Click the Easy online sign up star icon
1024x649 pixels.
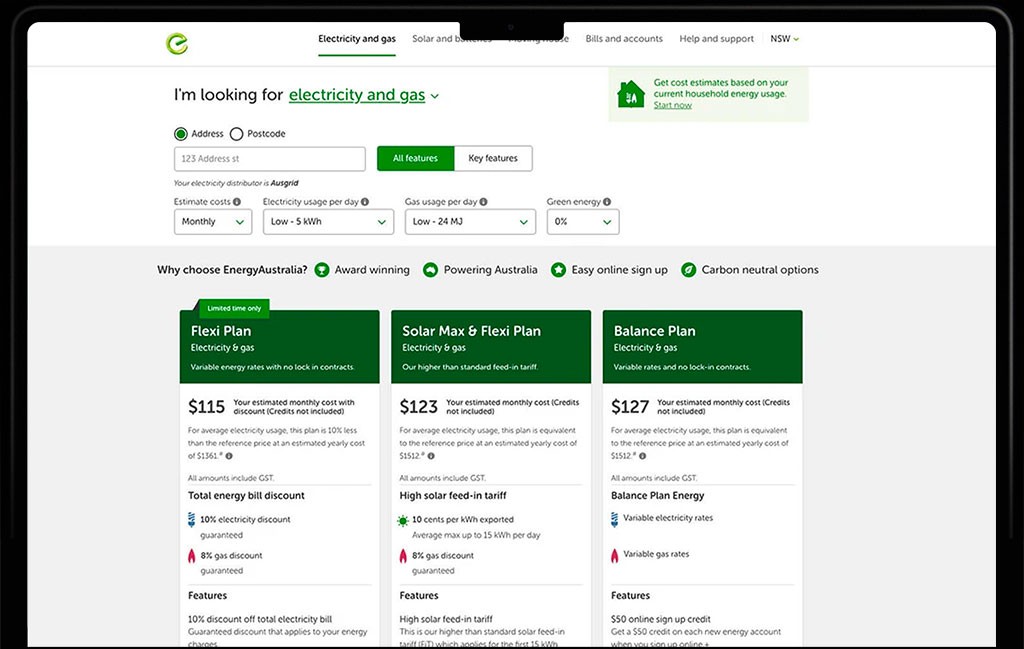tap(558, 270)
